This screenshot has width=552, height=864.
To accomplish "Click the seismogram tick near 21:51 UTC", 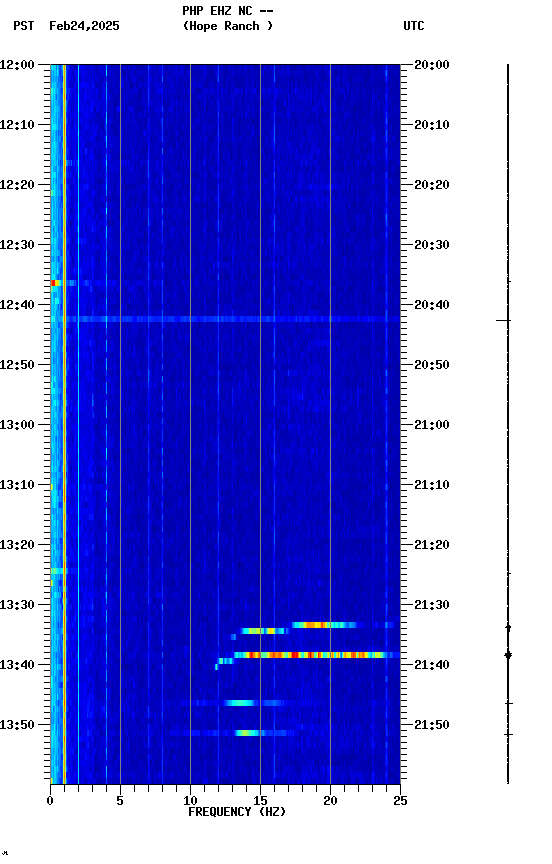I will pyautogui.click(x=508, y=735).
